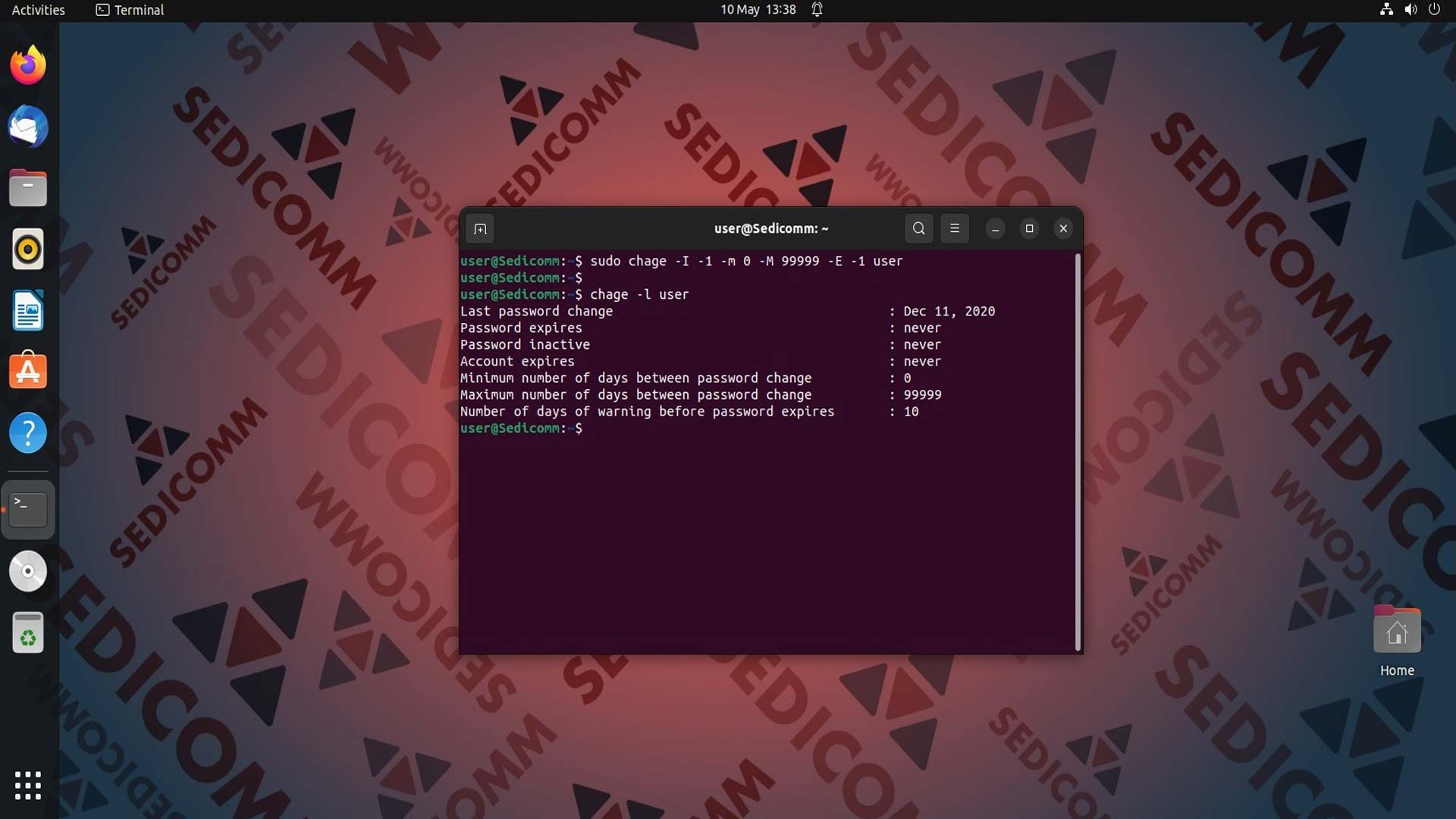1456x819 pixels.
Task: Launch Thunderbird mail client
Action: click(28, 127)
